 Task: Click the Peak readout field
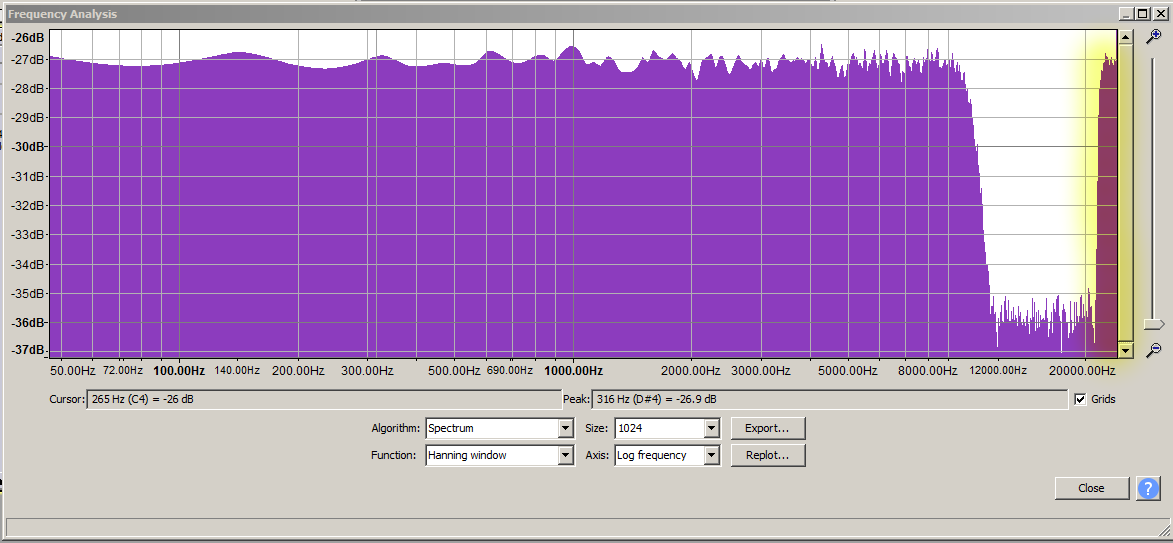coord(830,399)
